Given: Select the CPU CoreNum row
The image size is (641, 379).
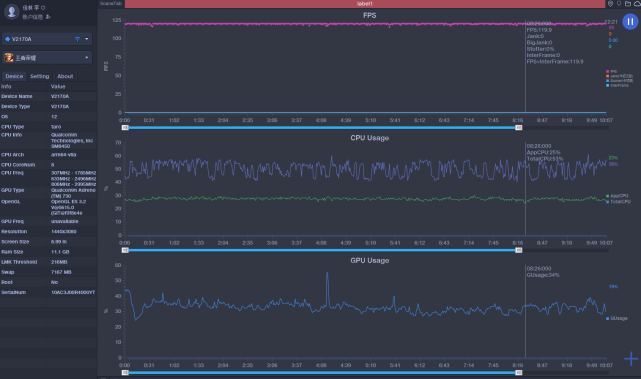Looking at the screenshot, I should pyautogui.click(x=48, y=165).
